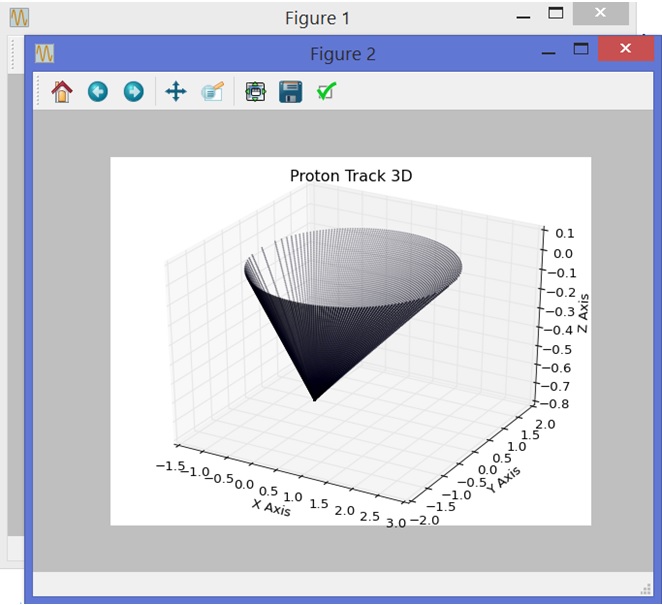Go forward to the next view
Viewport: 662px width, 605px height.
[133, 92]
